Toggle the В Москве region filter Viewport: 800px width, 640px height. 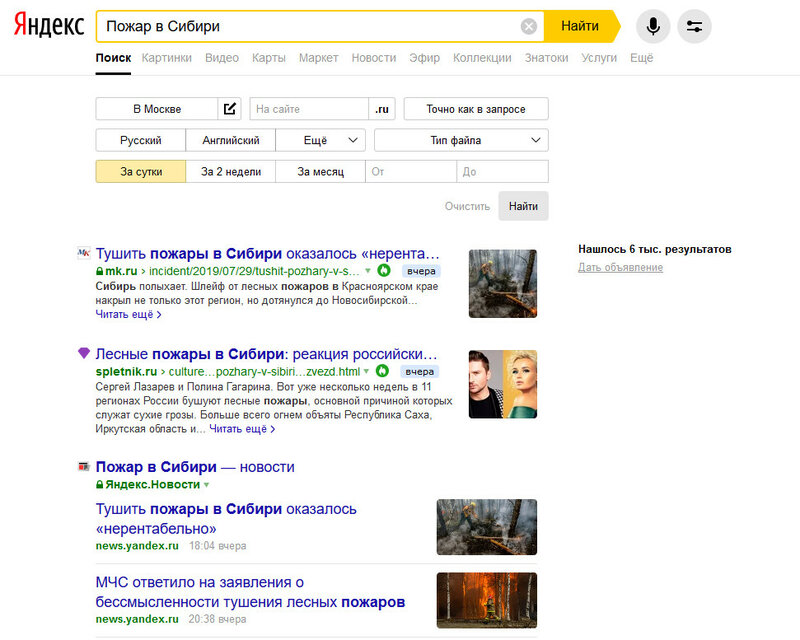(x=157, y=109)
